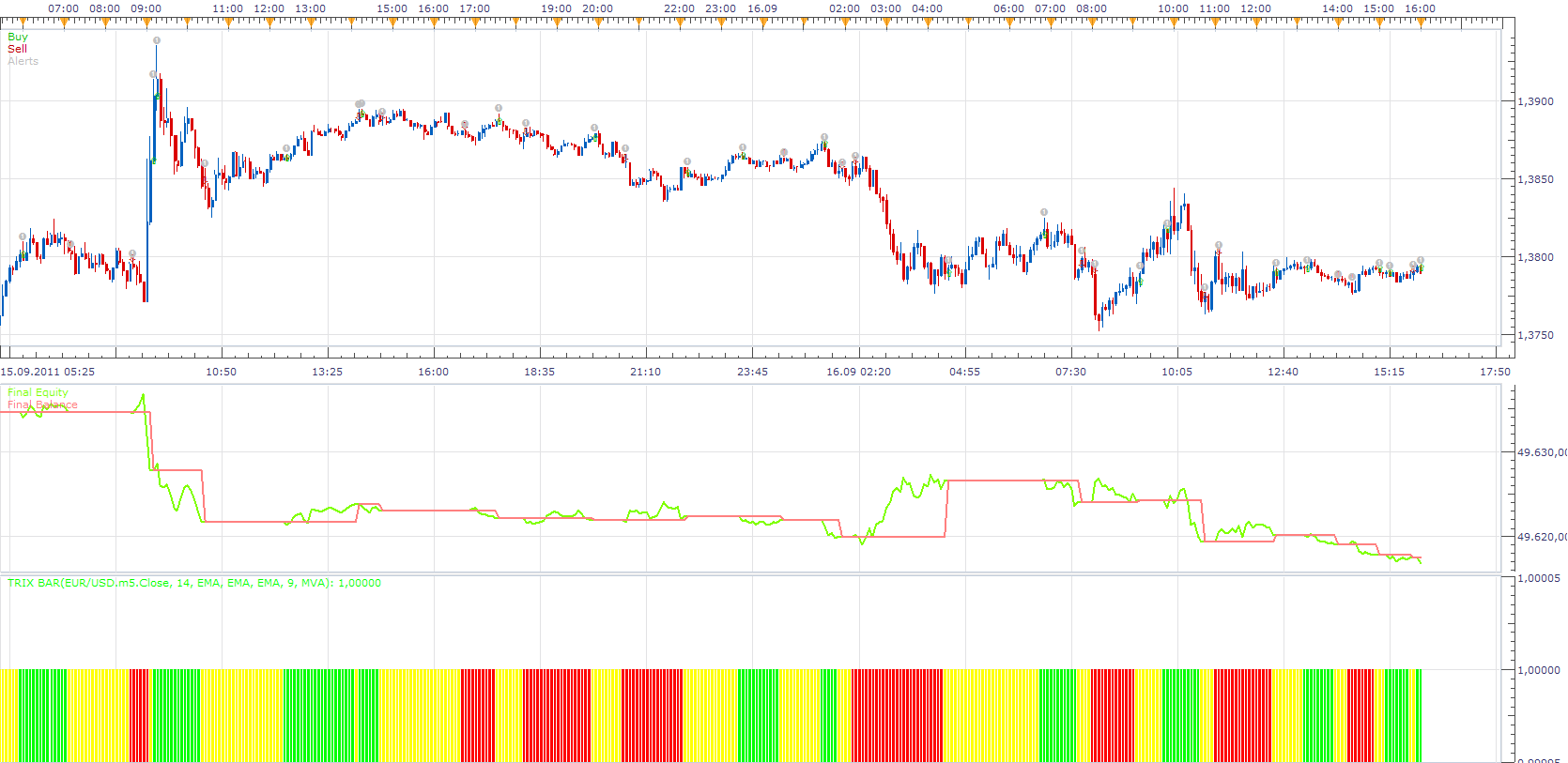Click the green Buy legend label

point(18,37)
